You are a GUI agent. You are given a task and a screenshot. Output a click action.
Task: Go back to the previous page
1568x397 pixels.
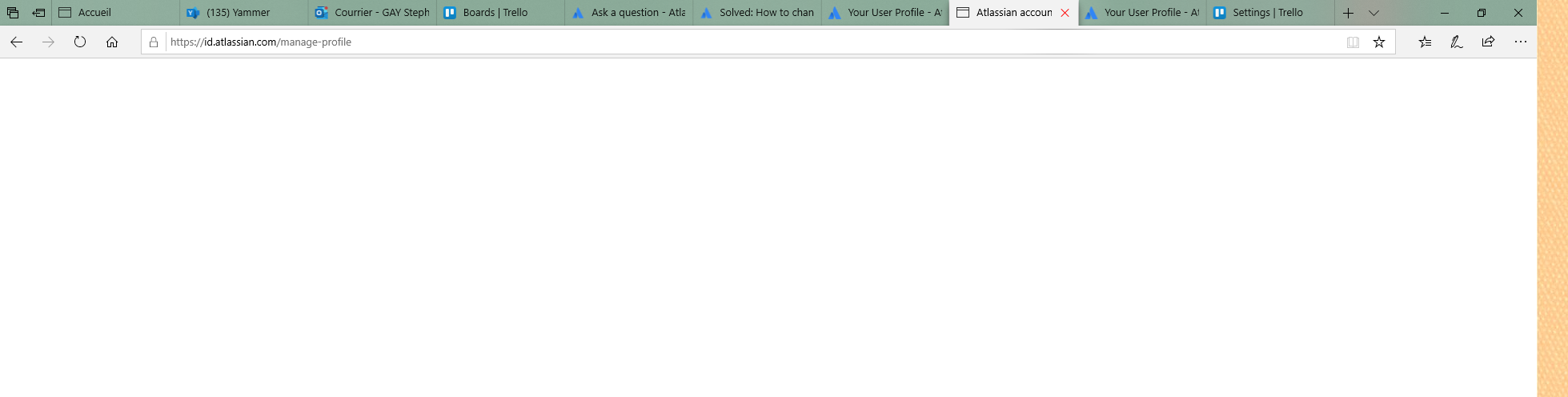click(x=16, y=42)
